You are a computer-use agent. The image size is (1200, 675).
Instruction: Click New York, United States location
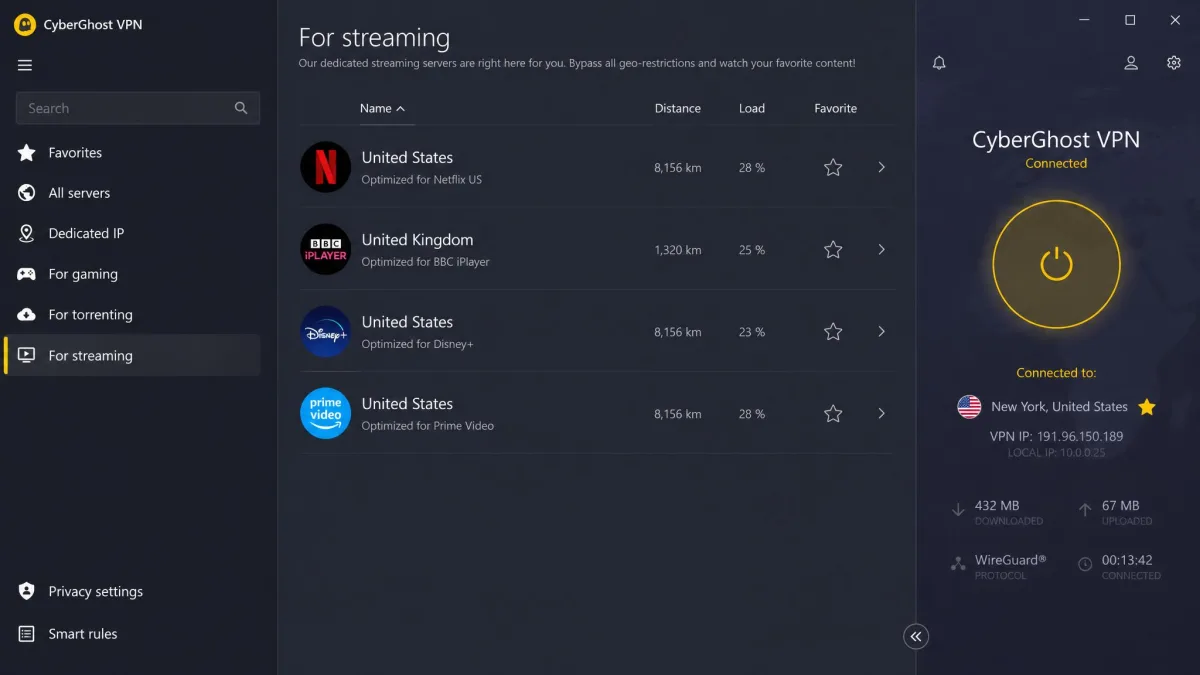click(1059, 407)
